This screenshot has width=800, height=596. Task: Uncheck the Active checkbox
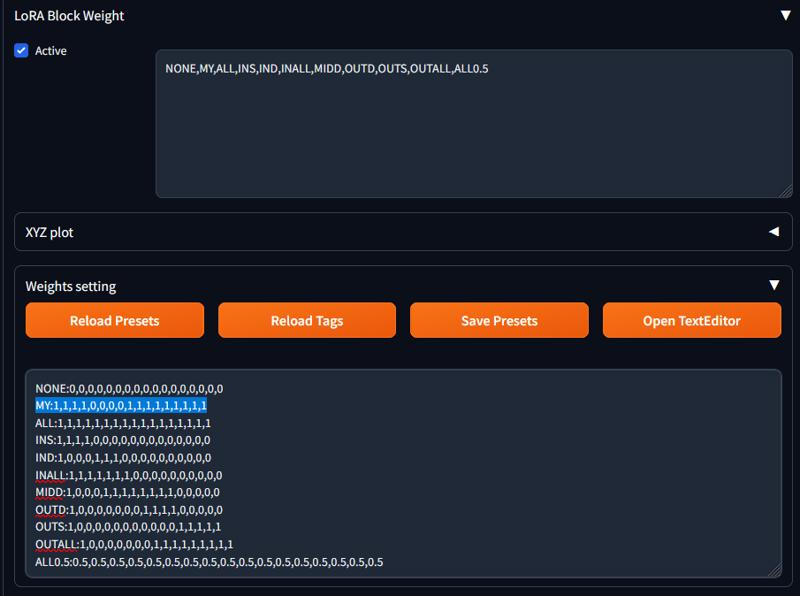point(21,51)
